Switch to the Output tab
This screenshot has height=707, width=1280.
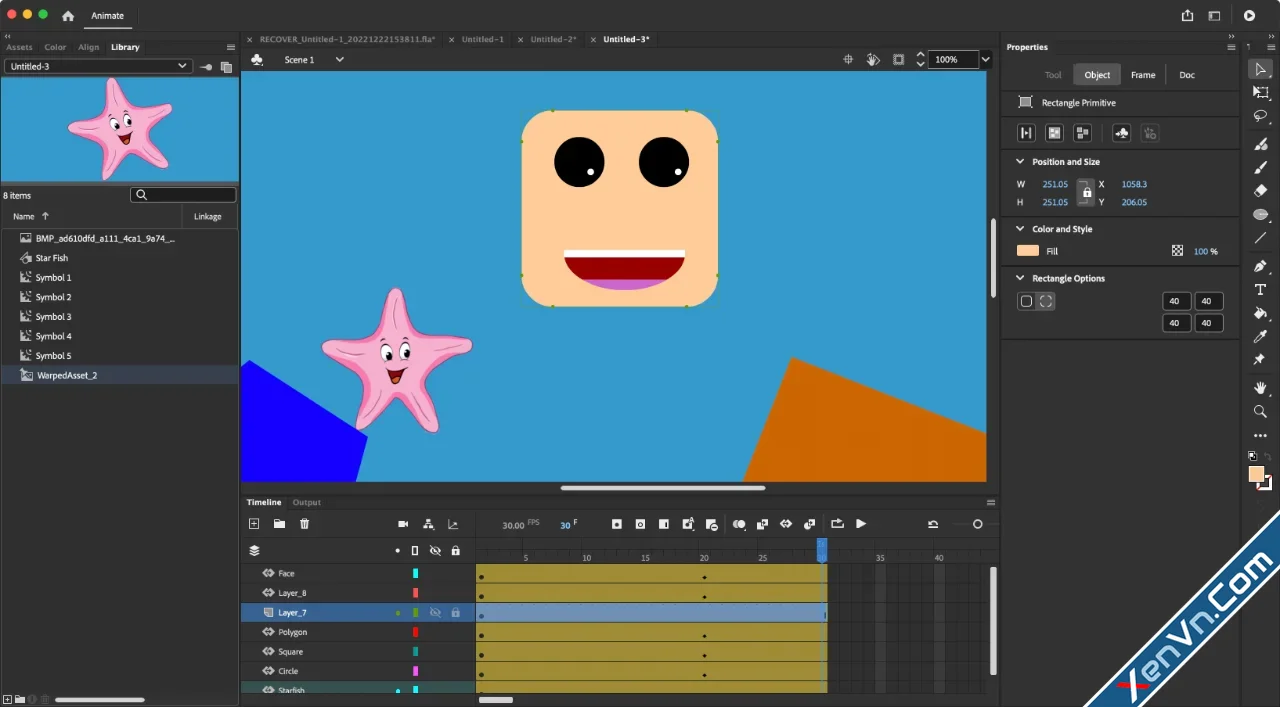tap(306, 502)
